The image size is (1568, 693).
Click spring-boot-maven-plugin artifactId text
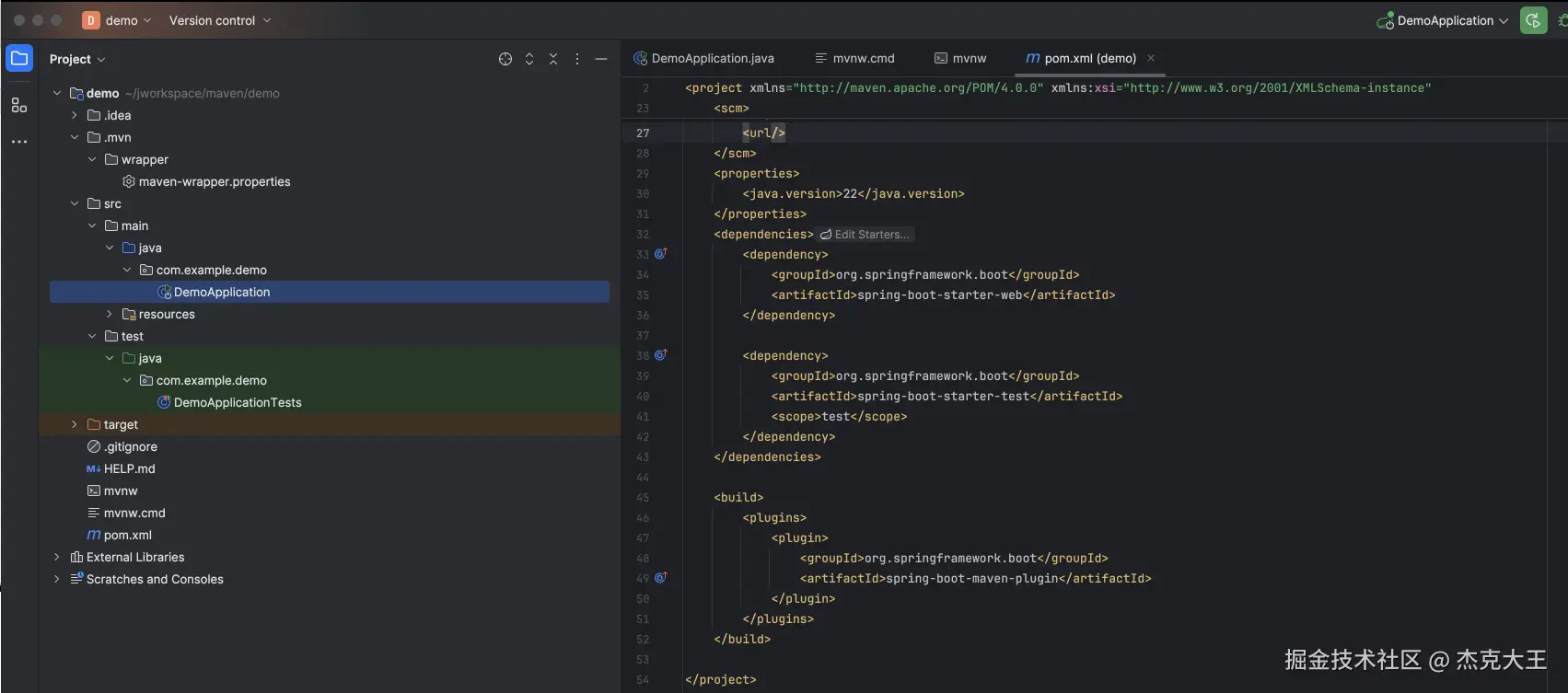point(972,578)
